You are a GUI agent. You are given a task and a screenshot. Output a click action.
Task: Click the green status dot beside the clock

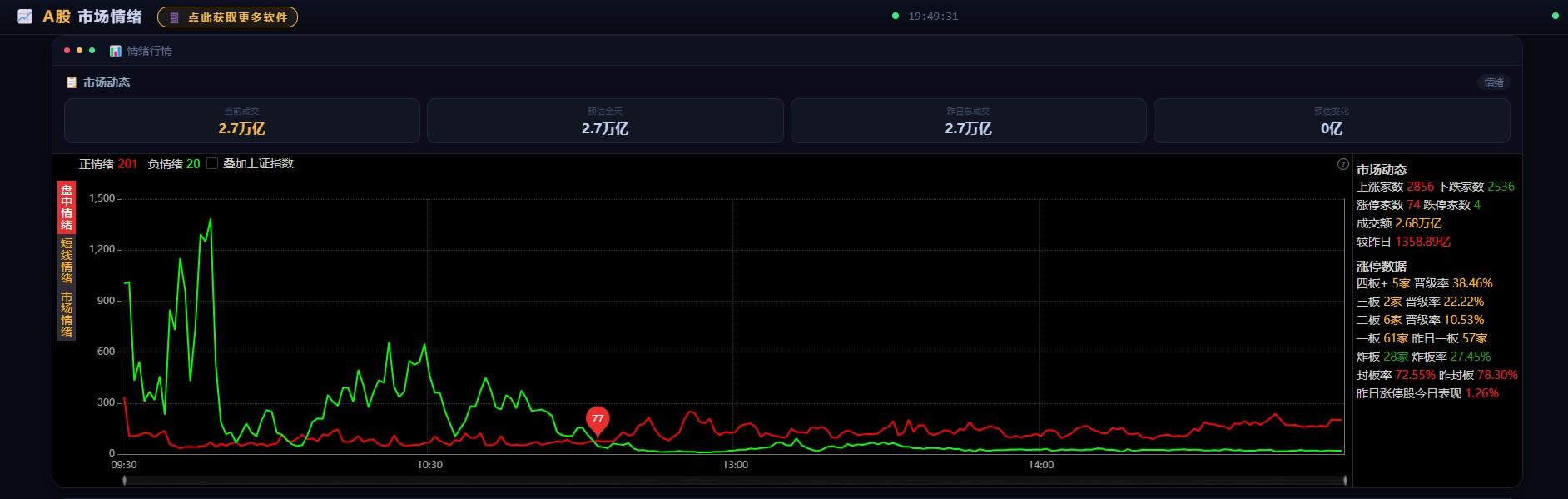[x=896, y=16]
